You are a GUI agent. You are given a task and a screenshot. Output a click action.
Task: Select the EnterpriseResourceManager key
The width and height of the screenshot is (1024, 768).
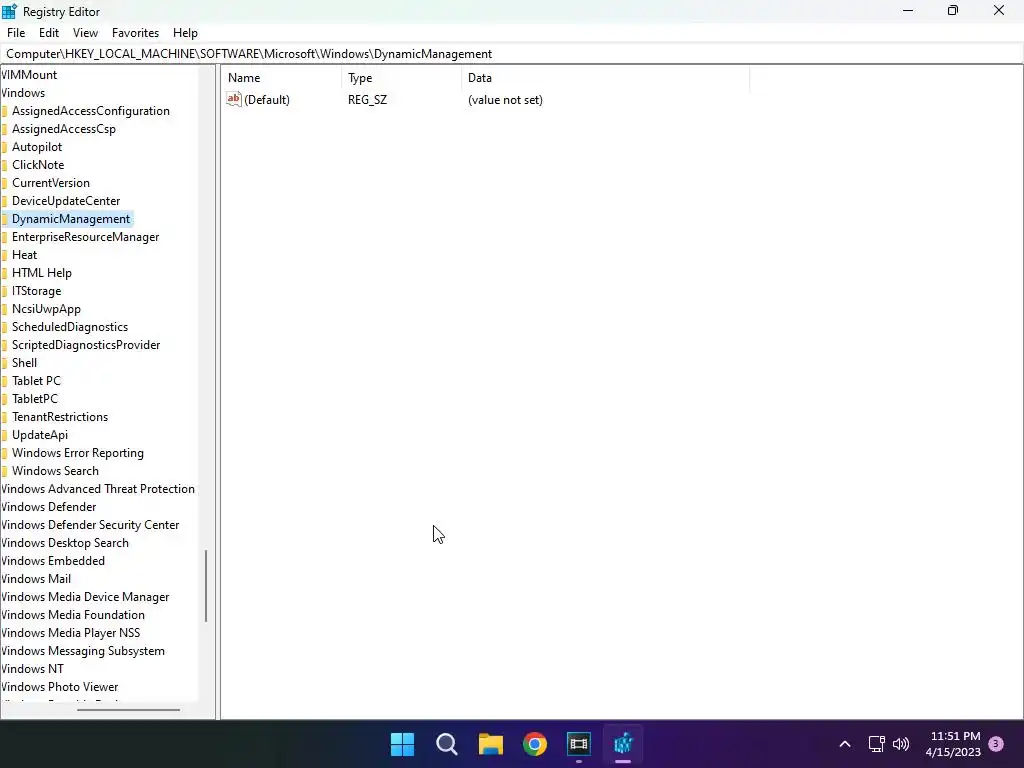click(86, 236)
